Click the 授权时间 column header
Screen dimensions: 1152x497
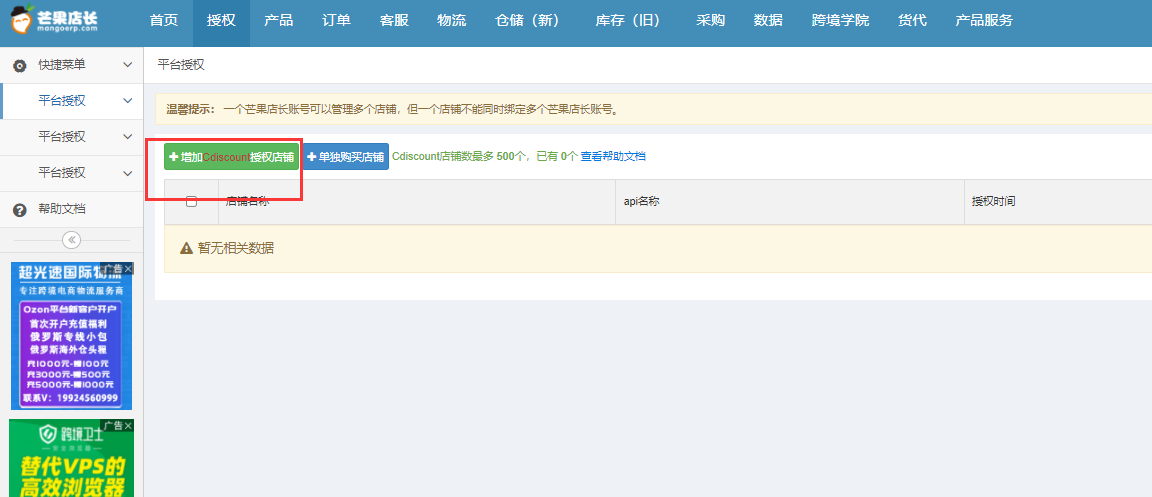tap(993, 201)
